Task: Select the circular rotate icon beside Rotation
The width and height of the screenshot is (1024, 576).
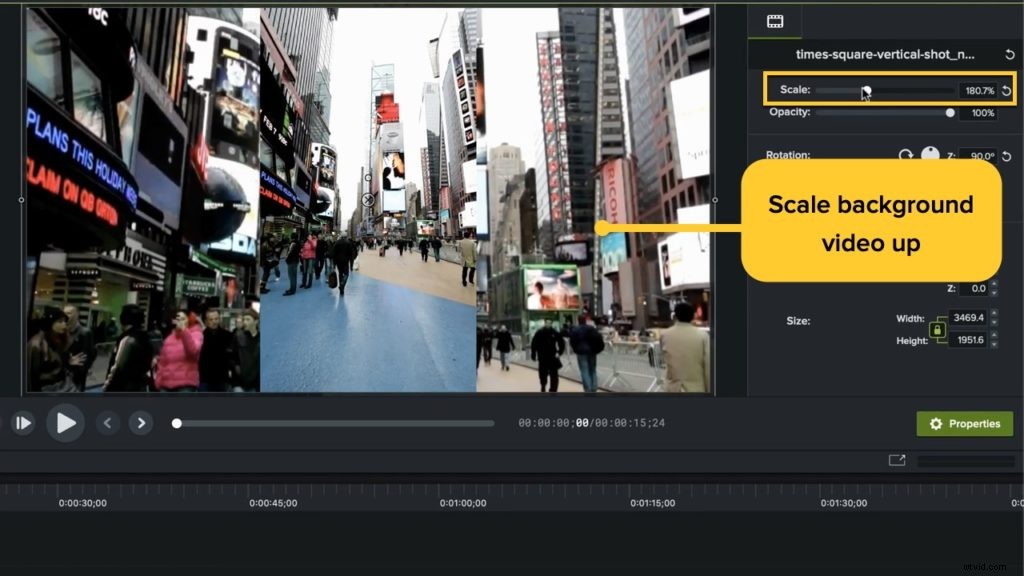Action: [x=907, y=153]
